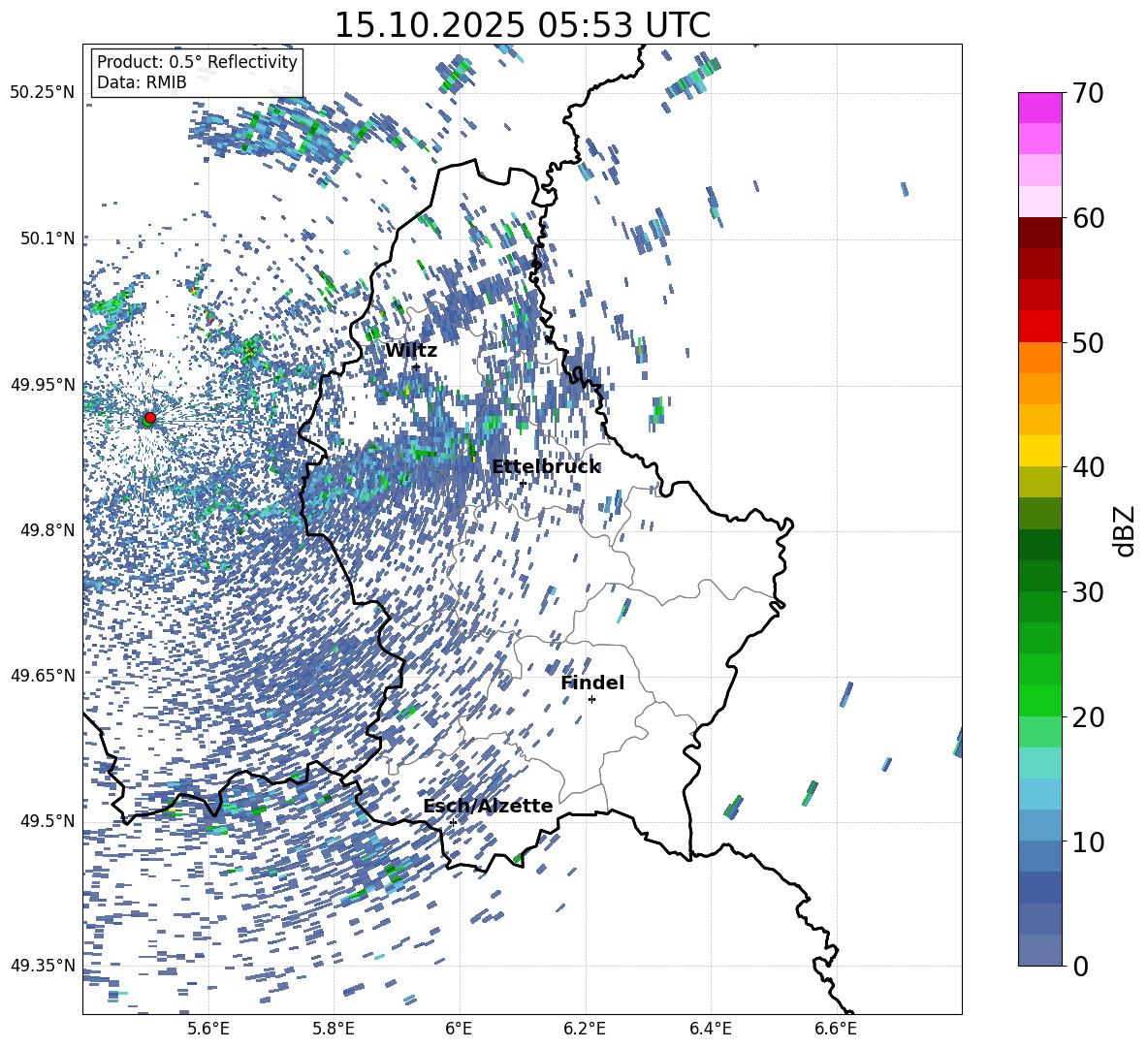Click the bright red colorbar segment near 50
This screenshot has height=1048, width=1148.
1039,327
